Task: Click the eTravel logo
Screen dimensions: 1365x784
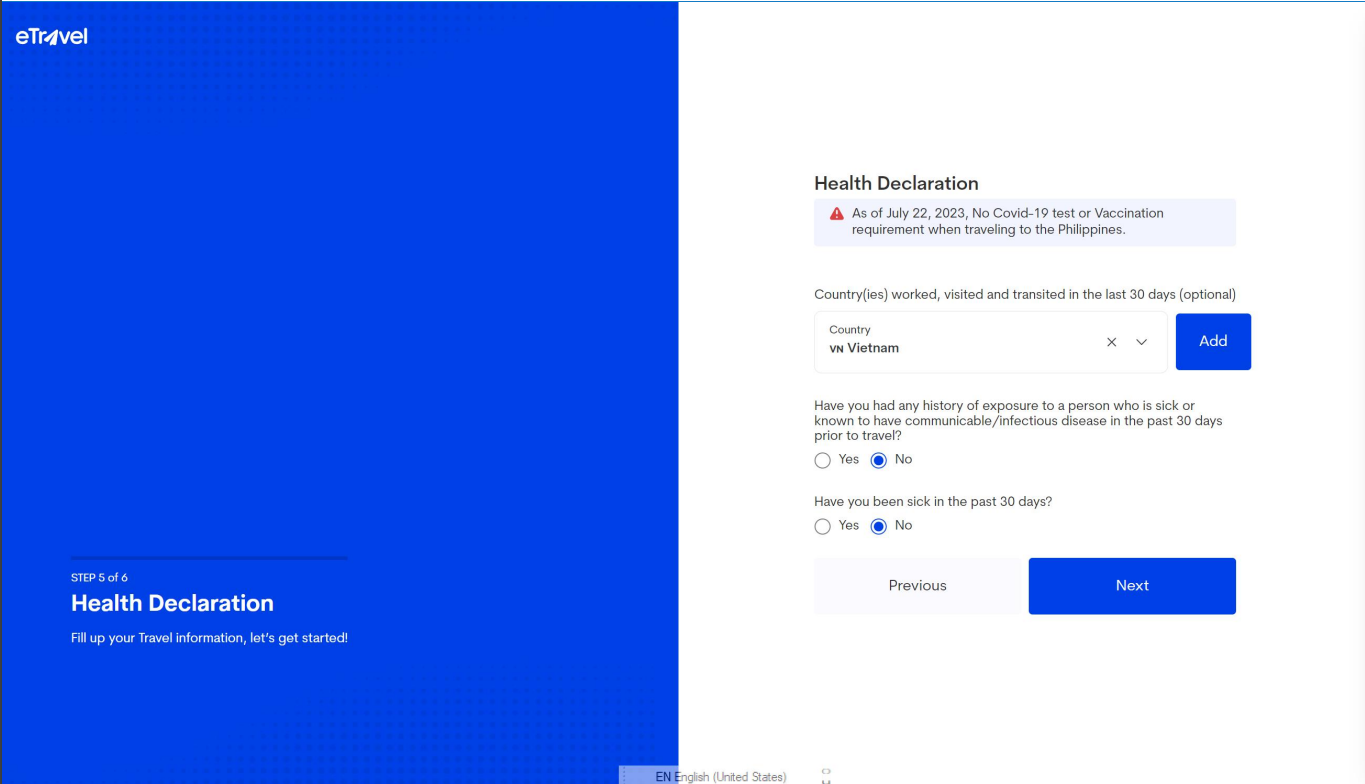Action: click(x=52, y=37)
